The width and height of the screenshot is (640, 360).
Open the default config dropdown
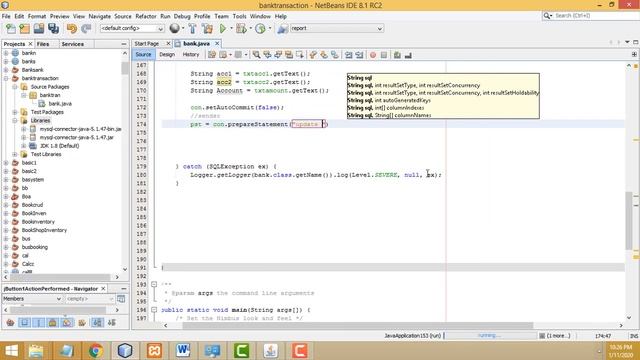pyautogui.click(x=132, y=29)
